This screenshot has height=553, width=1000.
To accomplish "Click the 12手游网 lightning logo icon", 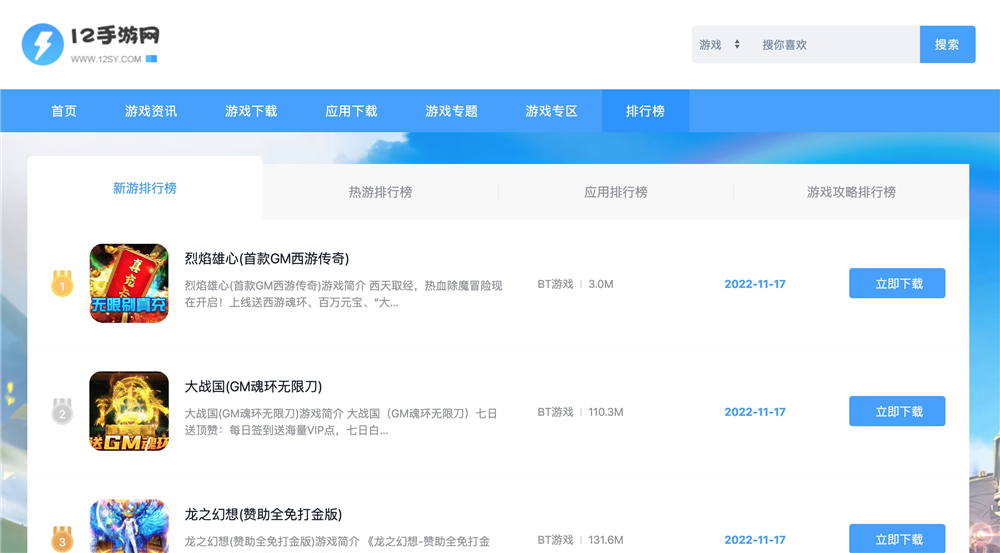I will pos(43,44).
